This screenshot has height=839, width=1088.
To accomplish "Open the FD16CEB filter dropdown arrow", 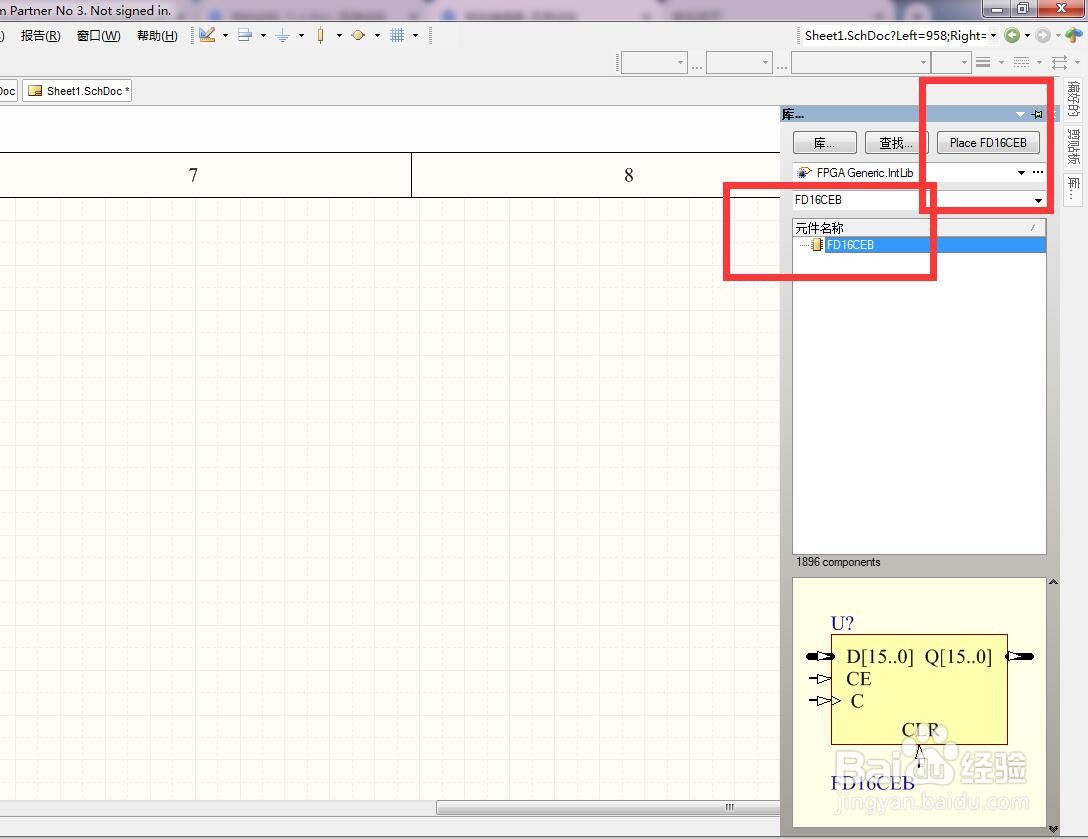I will coord(1038,201).
